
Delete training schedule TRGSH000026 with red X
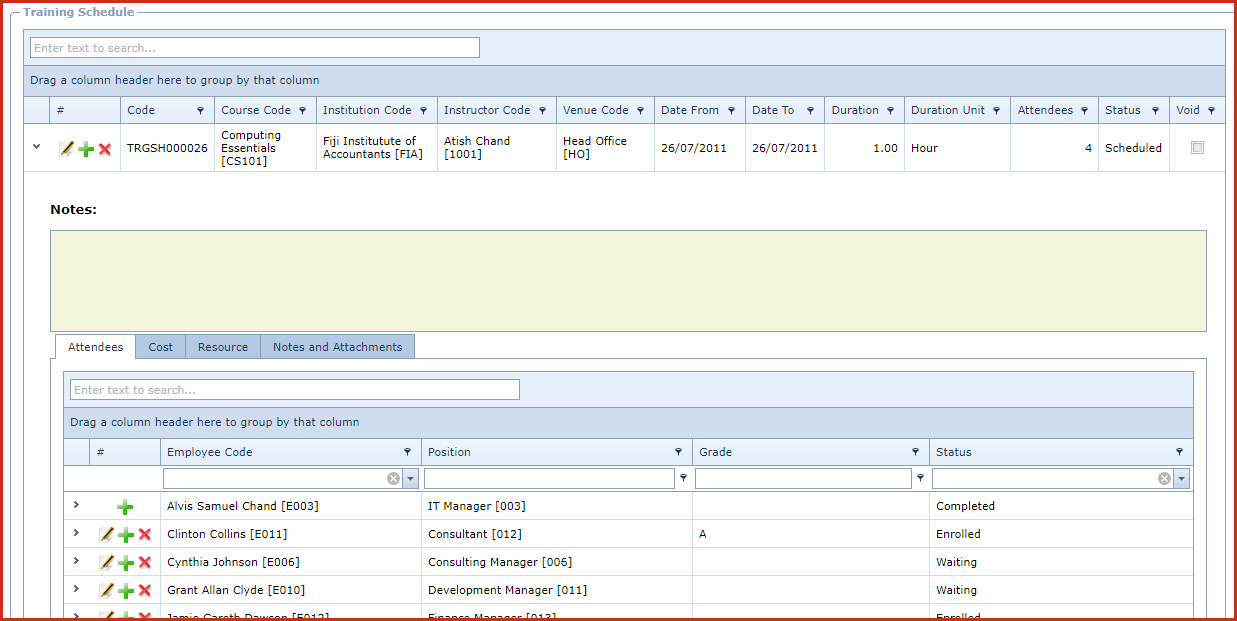coord(105,149)
